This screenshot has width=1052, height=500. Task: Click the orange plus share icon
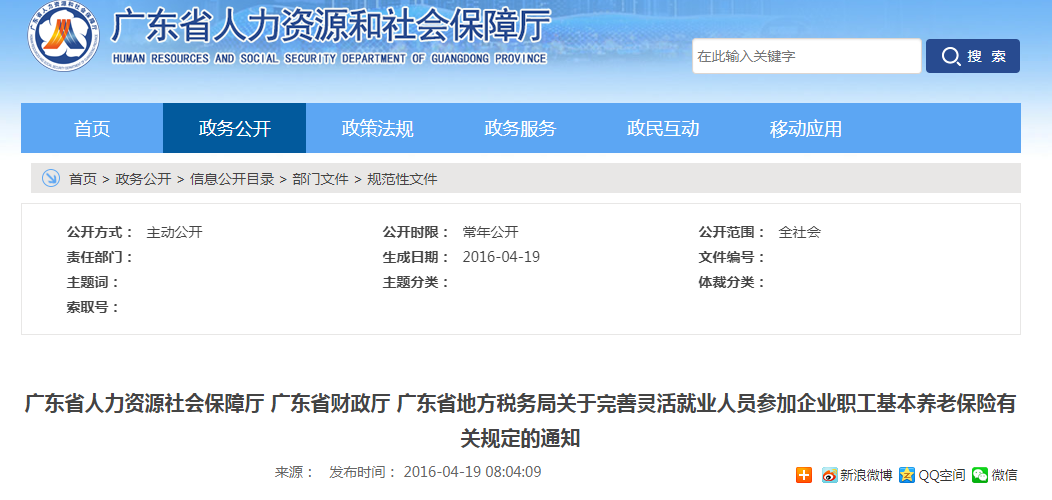point(804,475)
